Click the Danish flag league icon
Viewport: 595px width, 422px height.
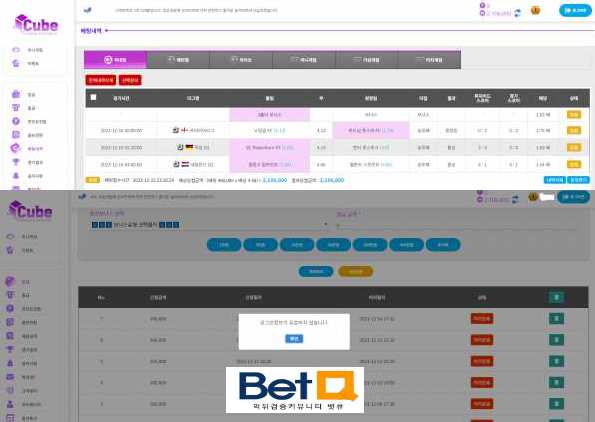click(x=185, y=130)
